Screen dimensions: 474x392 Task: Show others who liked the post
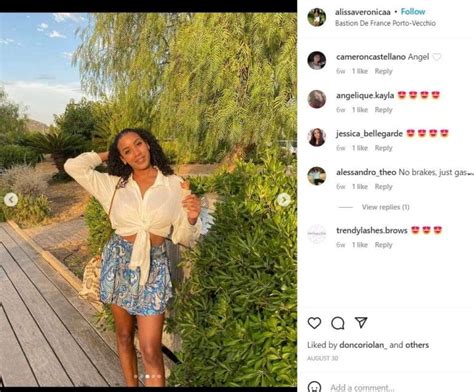point(417,345)
